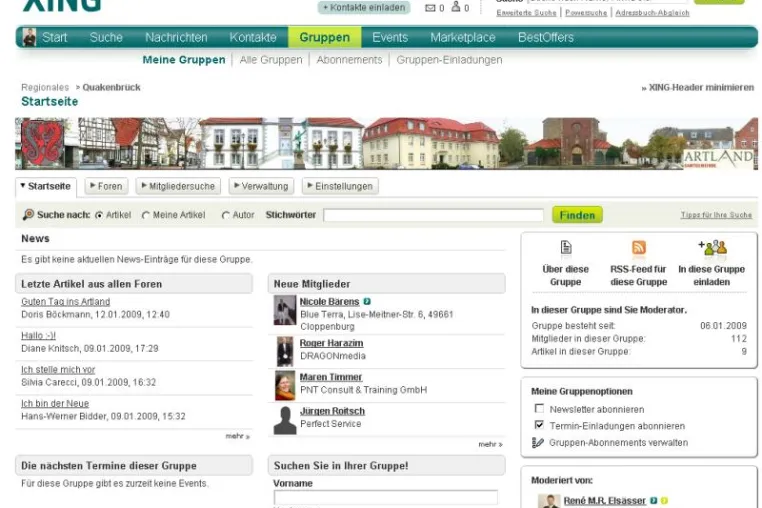
Task: Open article Ich bin der Neue
Action: click(55, 403)
